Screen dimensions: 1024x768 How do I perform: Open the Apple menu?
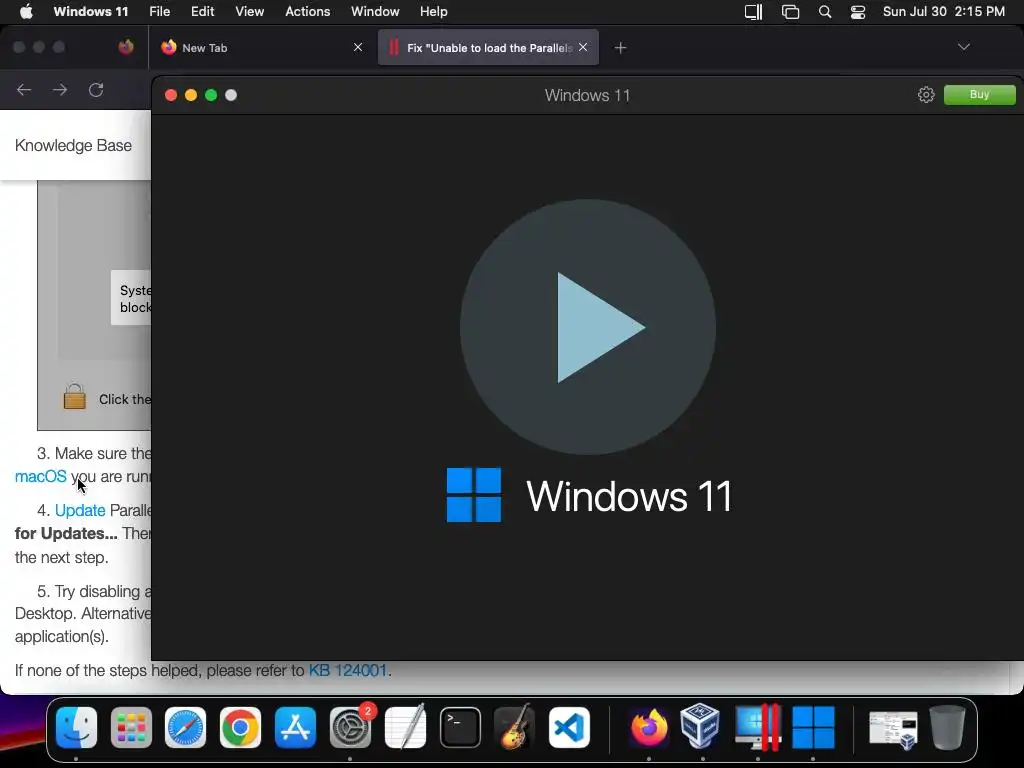(x=26, y=11)
